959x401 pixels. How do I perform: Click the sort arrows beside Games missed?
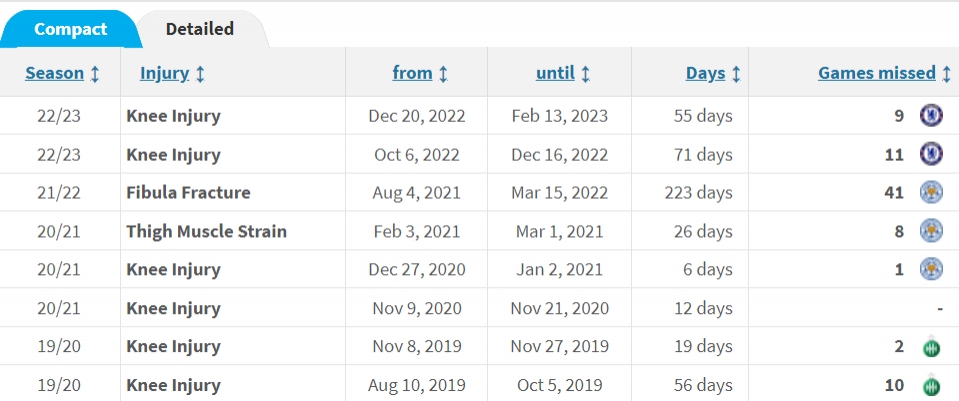click(x=946, y=74)
